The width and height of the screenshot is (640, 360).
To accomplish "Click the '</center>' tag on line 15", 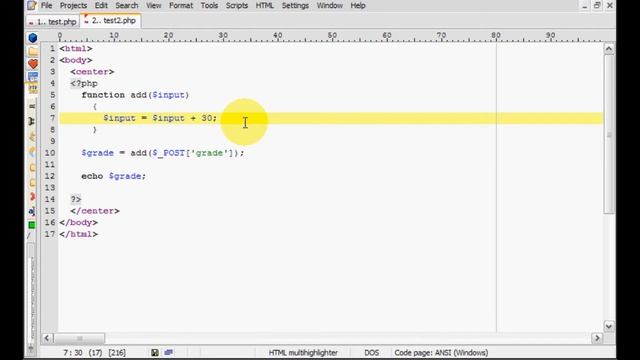I will pos(95,211).
